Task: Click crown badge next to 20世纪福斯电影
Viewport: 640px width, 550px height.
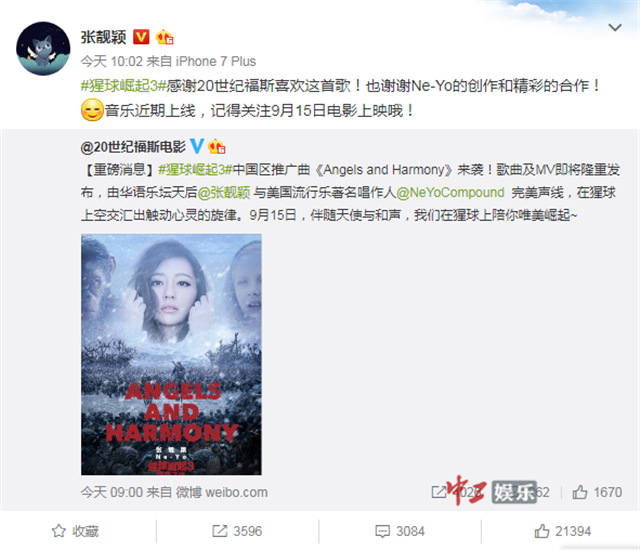Action: point(217,146)
